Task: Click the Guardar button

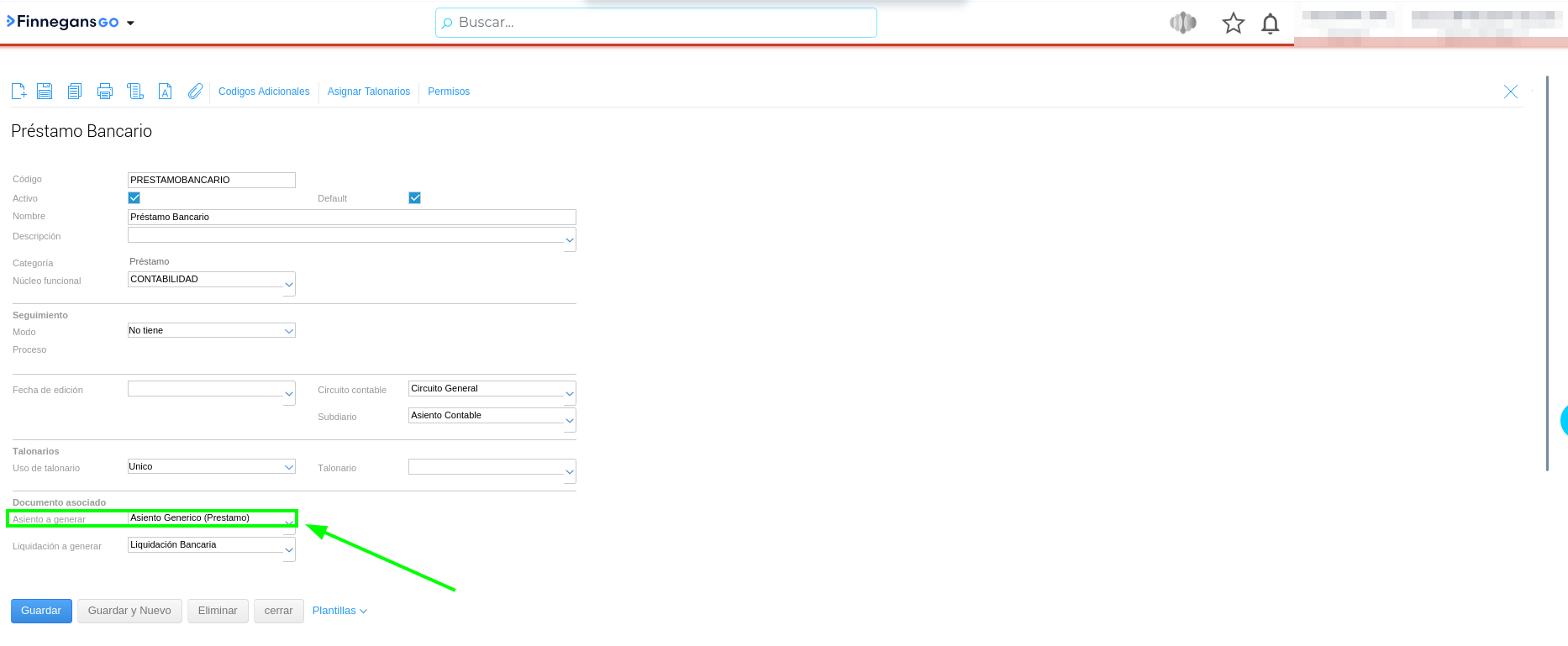Action: 41,611
